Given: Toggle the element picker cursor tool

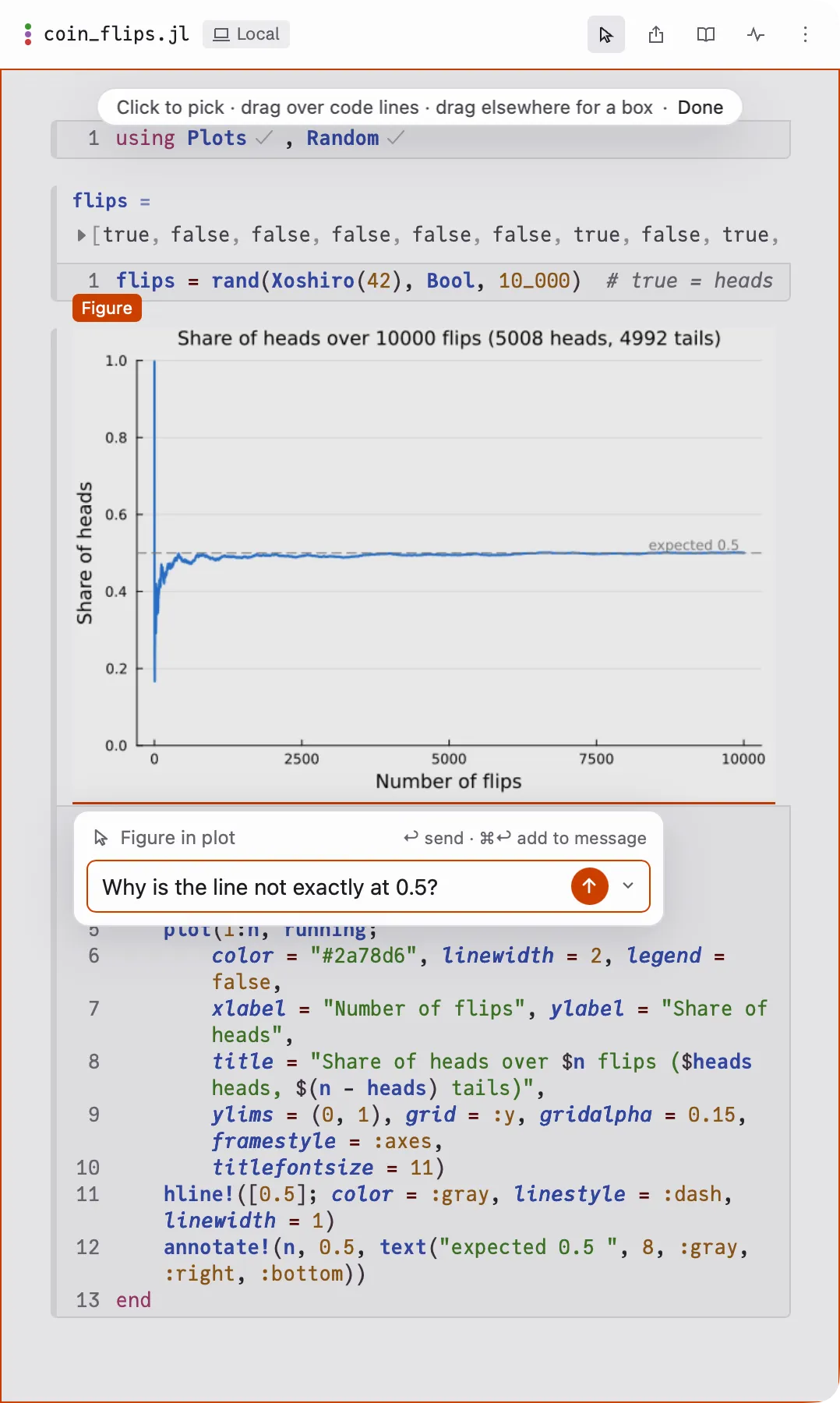Looking at the screenshot, I should click(606, 34).
